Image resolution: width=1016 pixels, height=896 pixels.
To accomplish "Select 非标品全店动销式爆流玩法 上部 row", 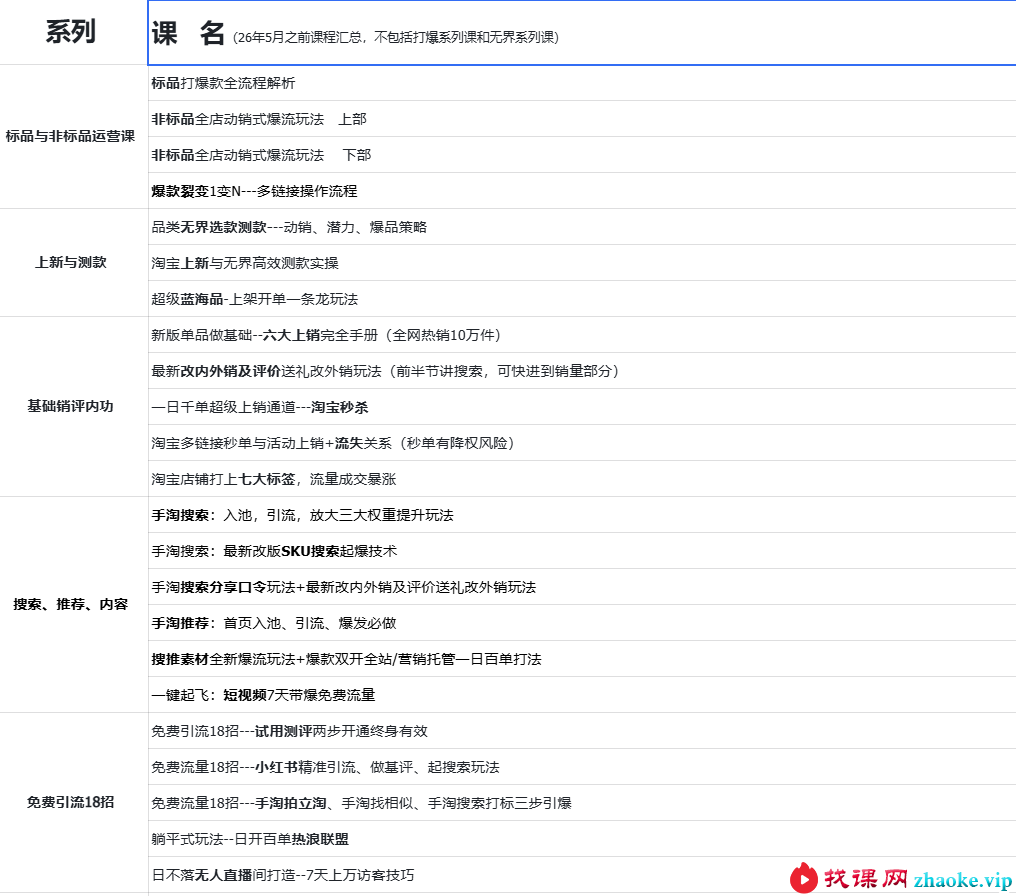I will [582, 119].
